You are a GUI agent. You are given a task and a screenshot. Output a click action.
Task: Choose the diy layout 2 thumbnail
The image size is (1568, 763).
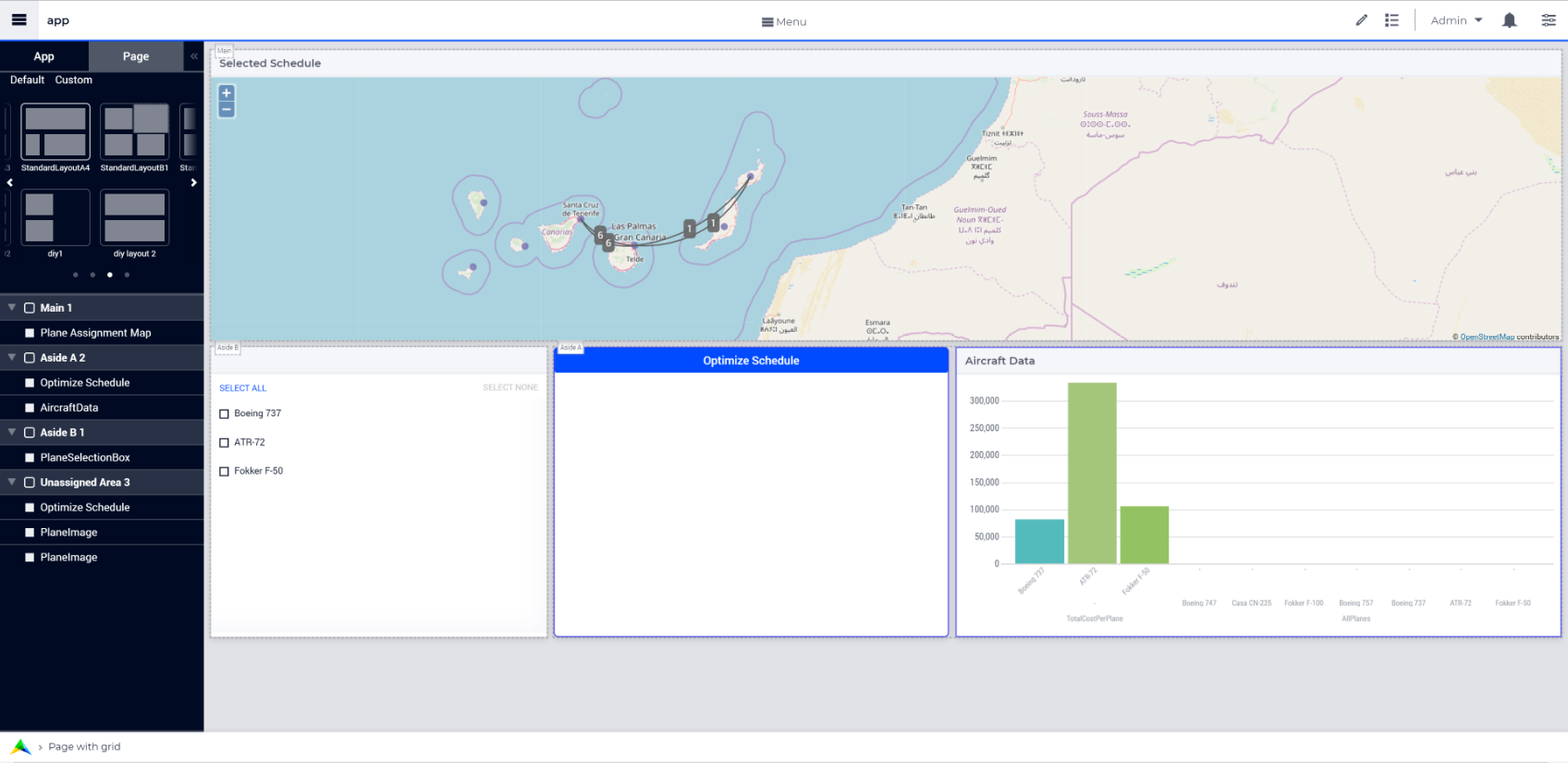[135, 217]
